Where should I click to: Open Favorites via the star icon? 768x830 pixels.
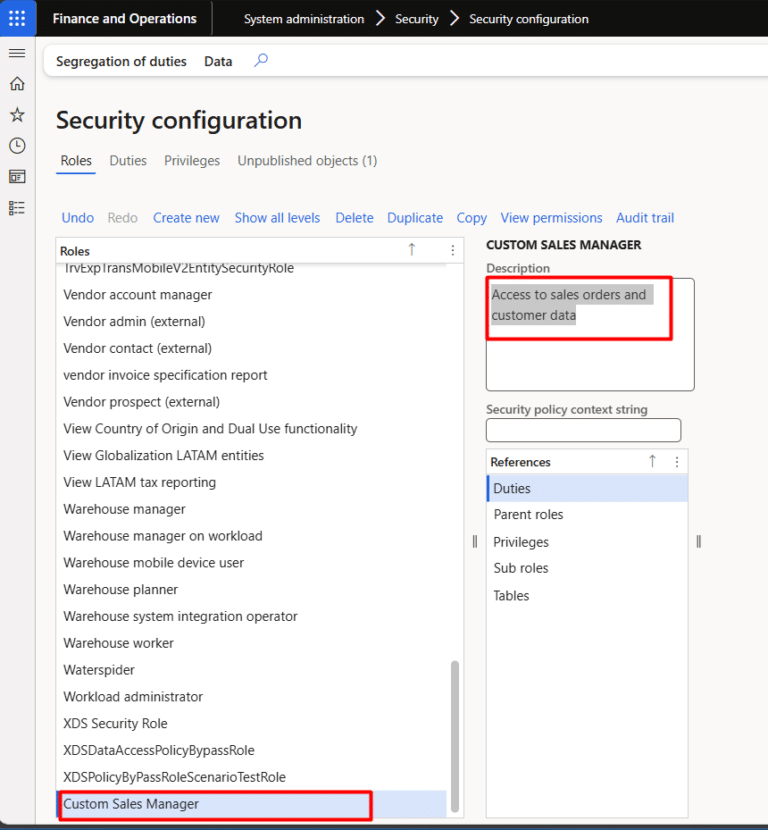(x=16, y=114)
